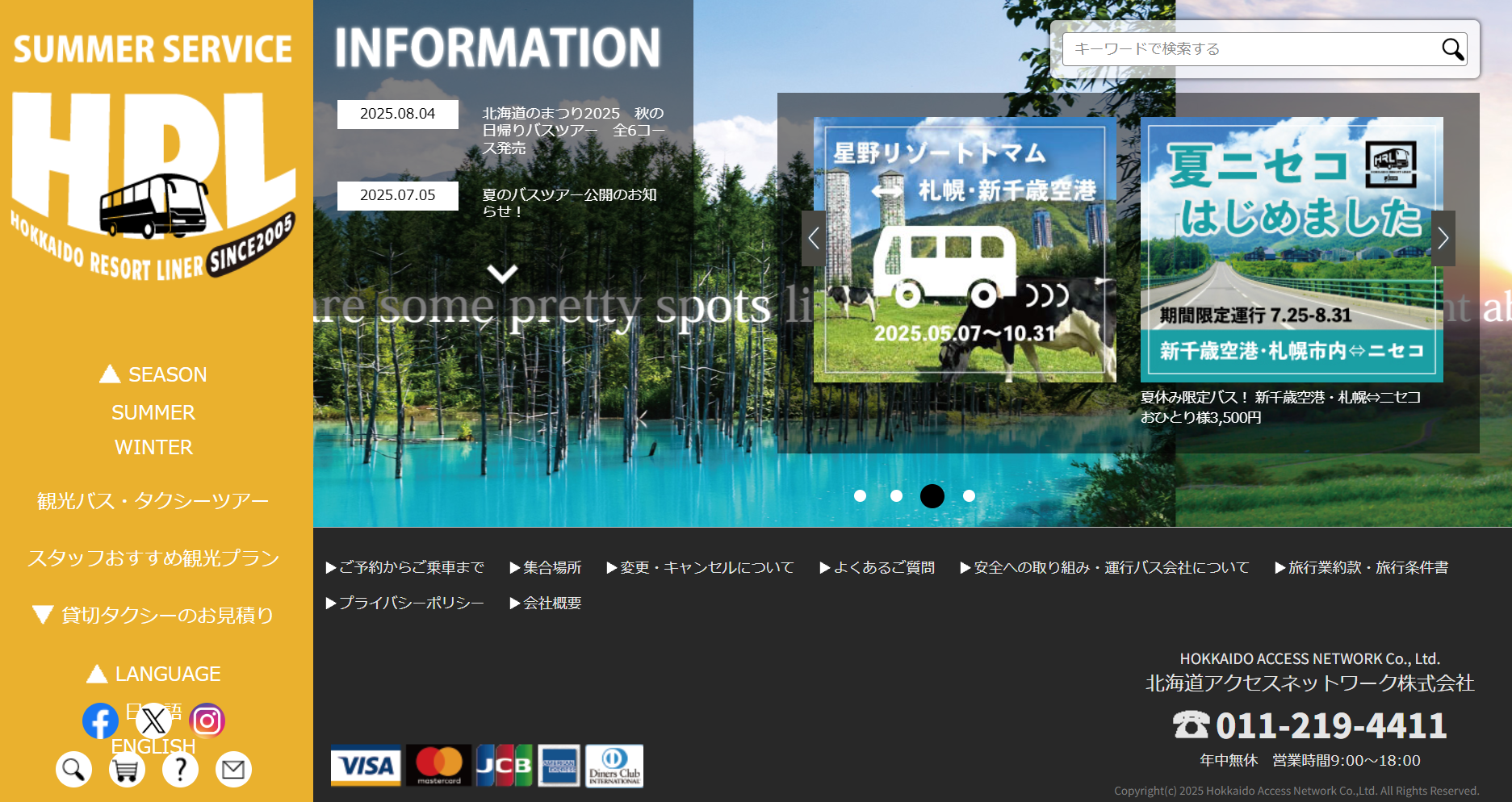Choose SUMMER season
Image resolution: width=1512 pixels, height=802 pixels.
(x=153, y=412)
